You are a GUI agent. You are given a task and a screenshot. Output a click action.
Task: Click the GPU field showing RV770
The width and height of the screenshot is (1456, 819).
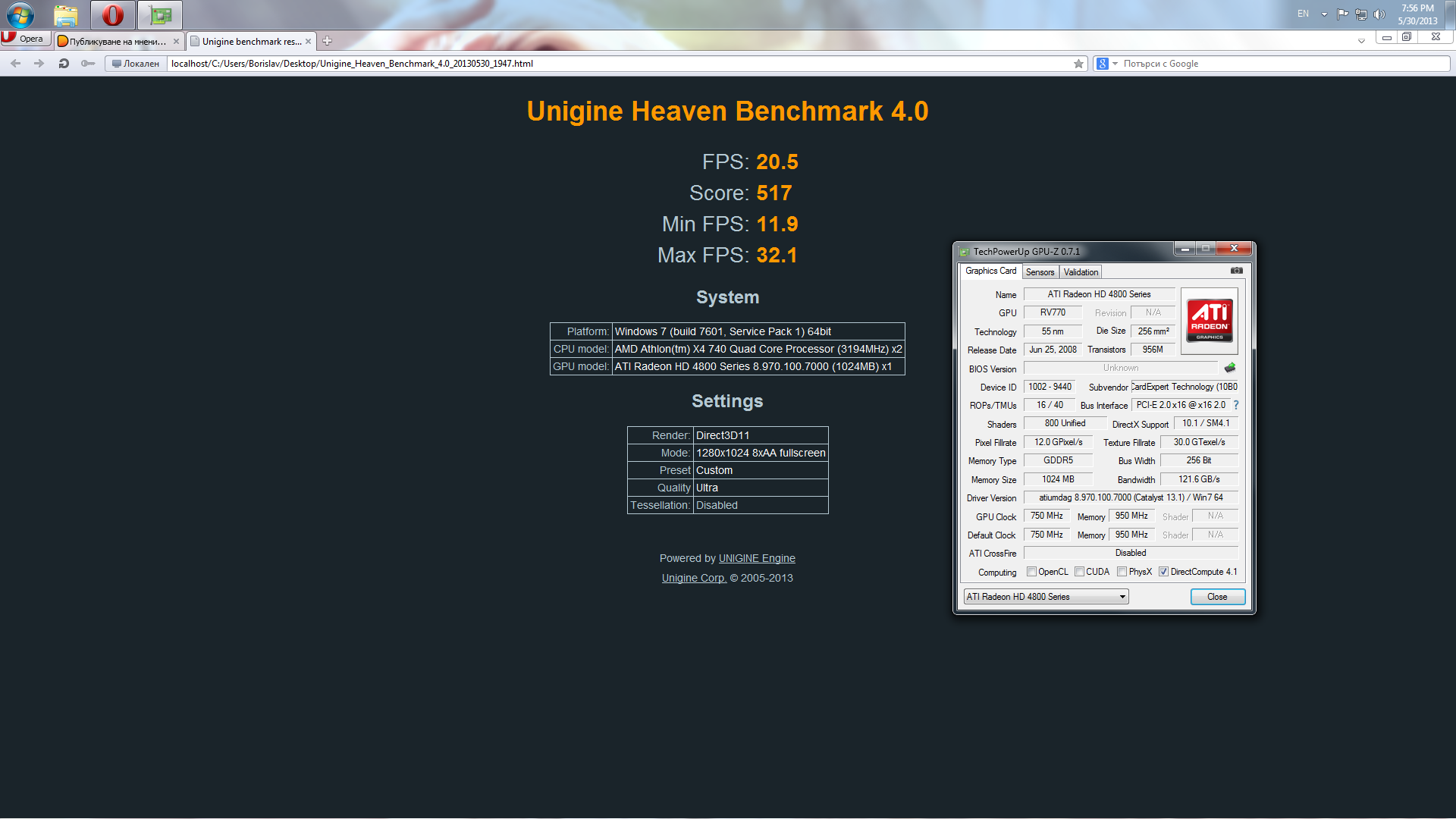(1053, 312)
